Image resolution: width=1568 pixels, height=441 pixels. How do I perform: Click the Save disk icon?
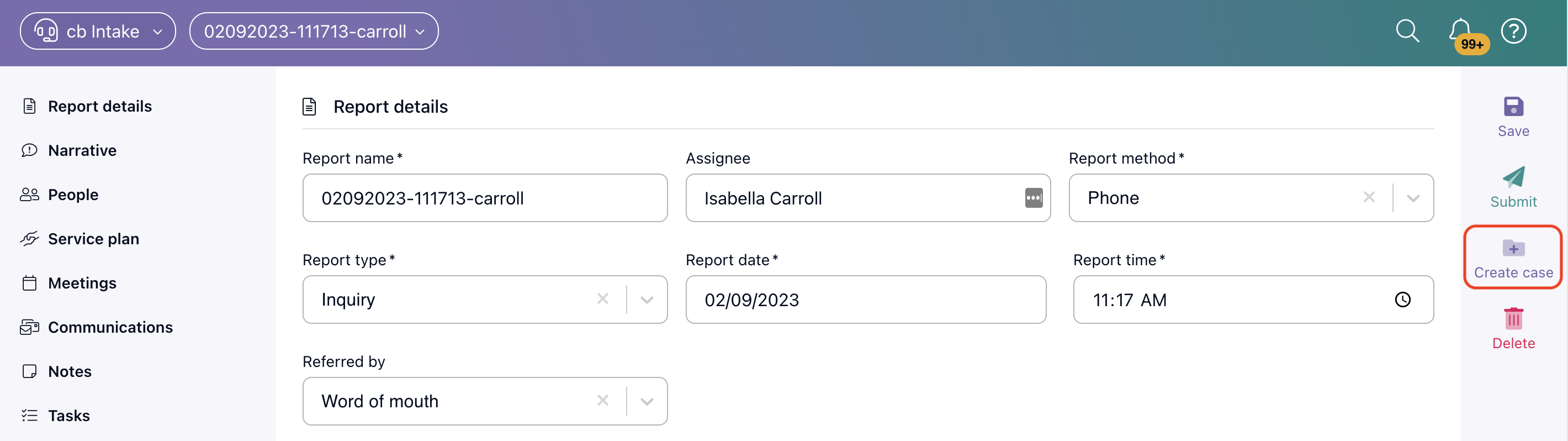(x=1513, y=107)
